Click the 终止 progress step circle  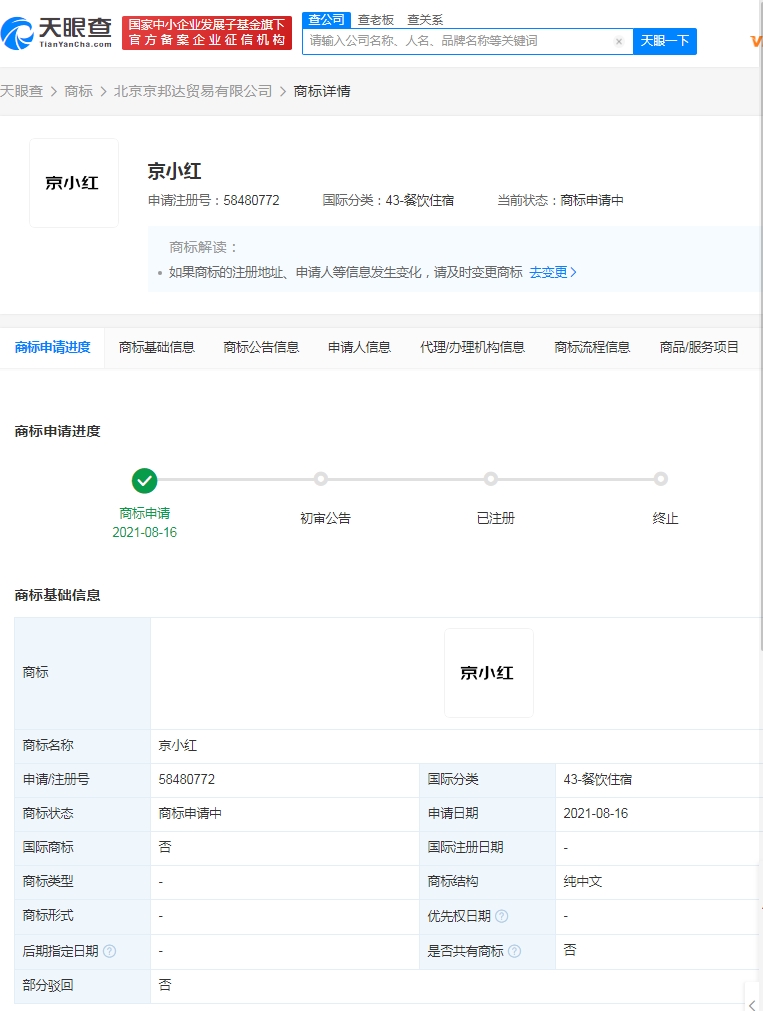point(660,479)
